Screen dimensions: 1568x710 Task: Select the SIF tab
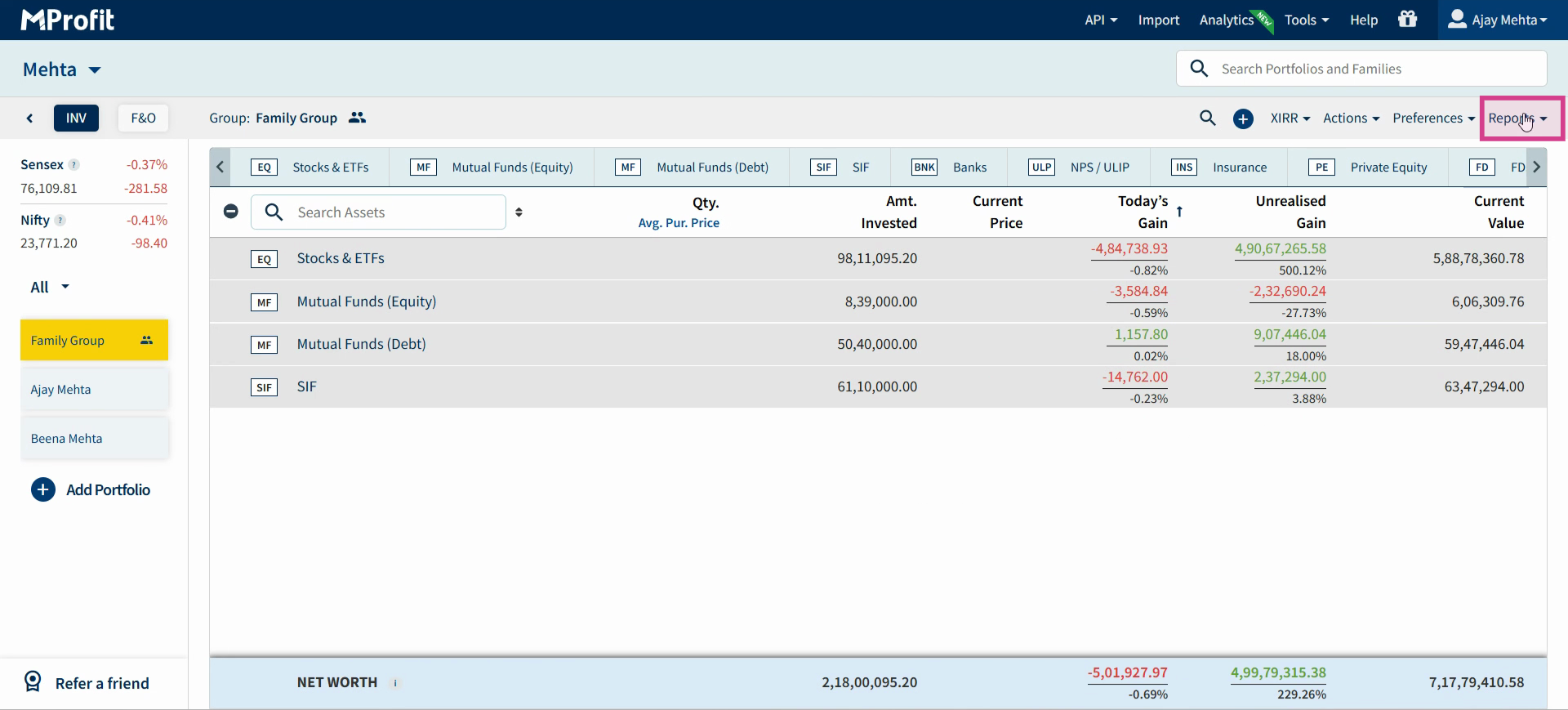(x=840, y=167)
